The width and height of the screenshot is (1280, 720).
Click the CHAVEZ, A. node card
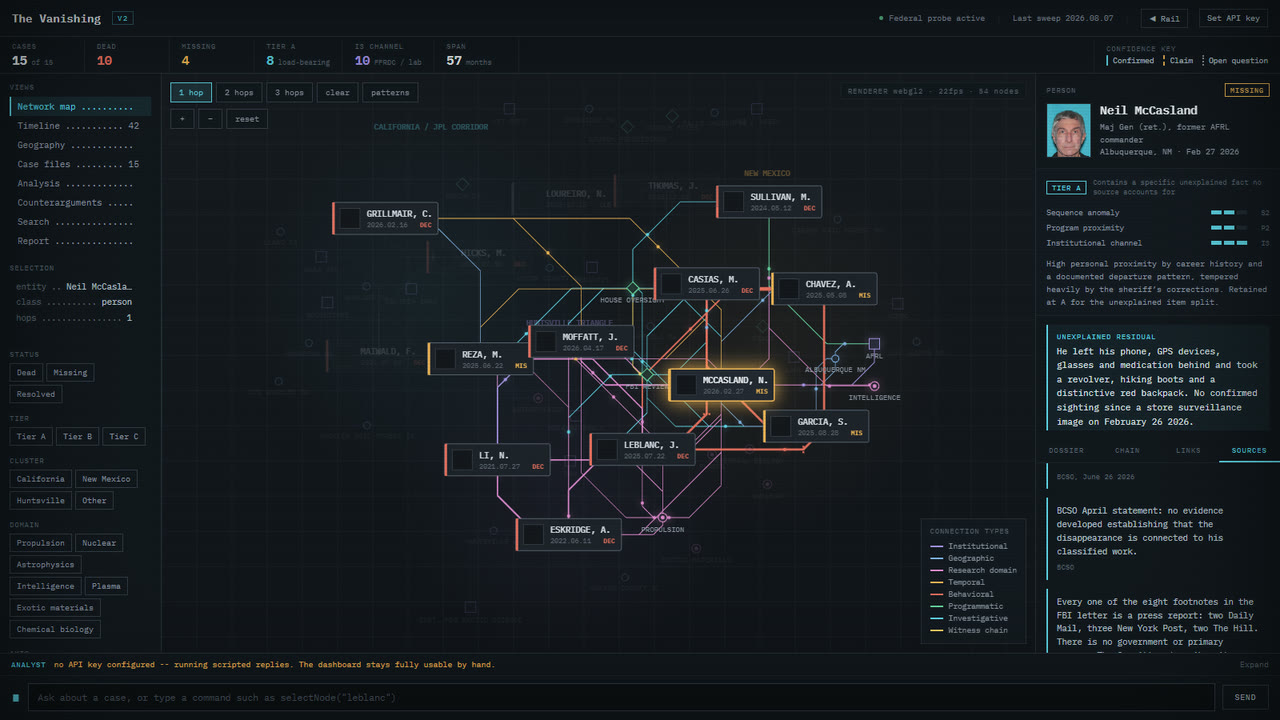click(824, 289)
